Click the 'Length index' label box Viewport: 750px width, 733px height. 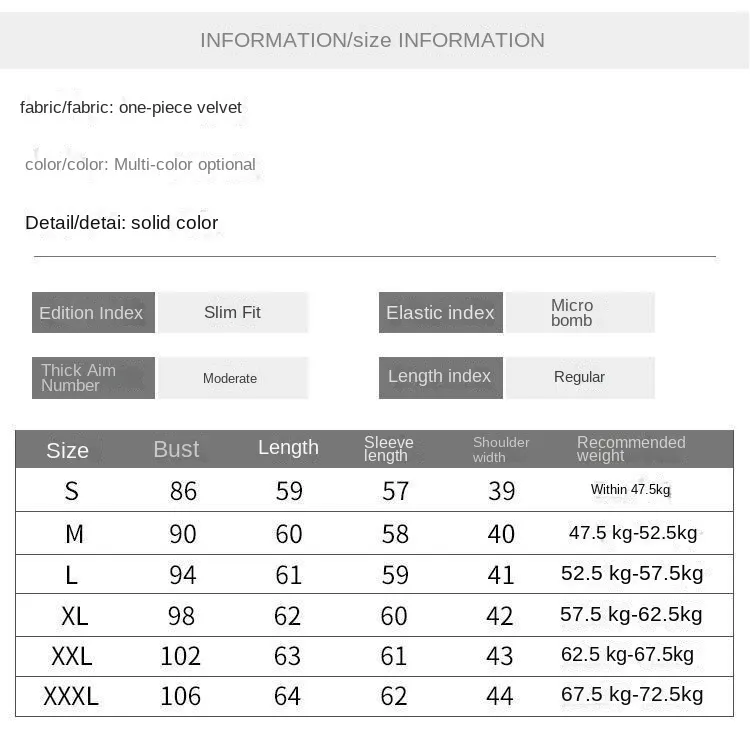[440, 377]
